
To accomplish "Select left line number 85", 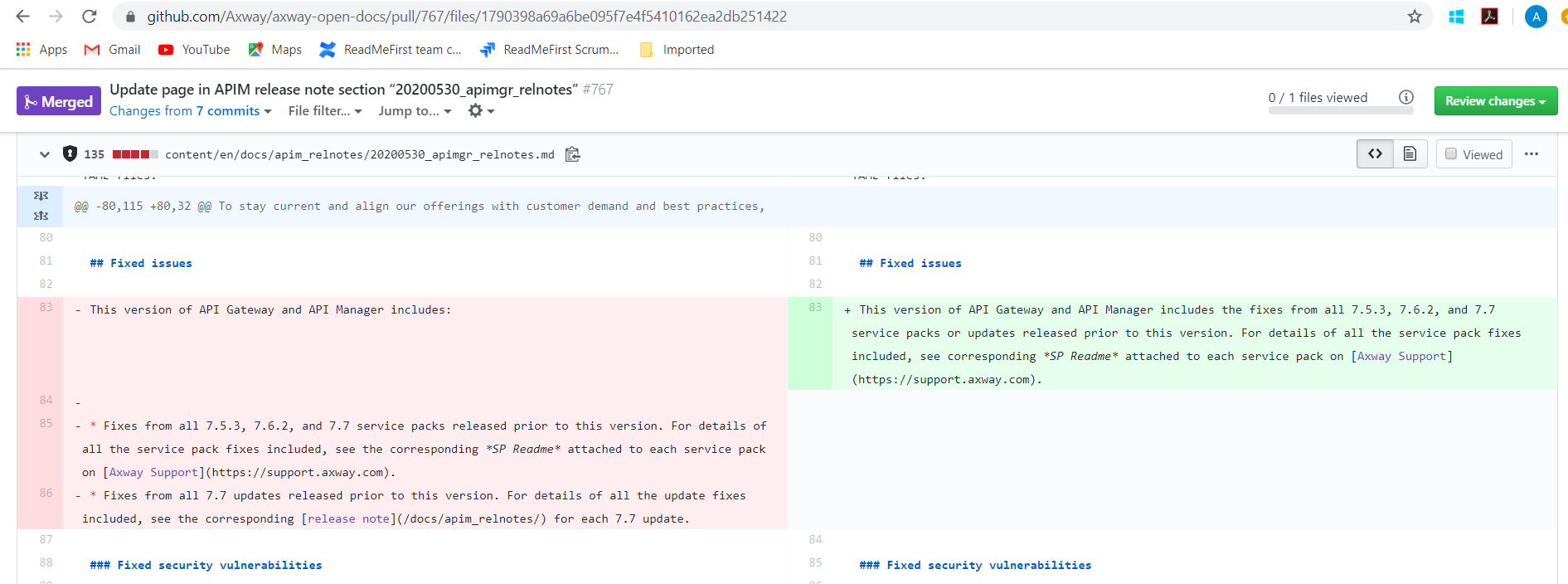I will (x=46, y=424).
